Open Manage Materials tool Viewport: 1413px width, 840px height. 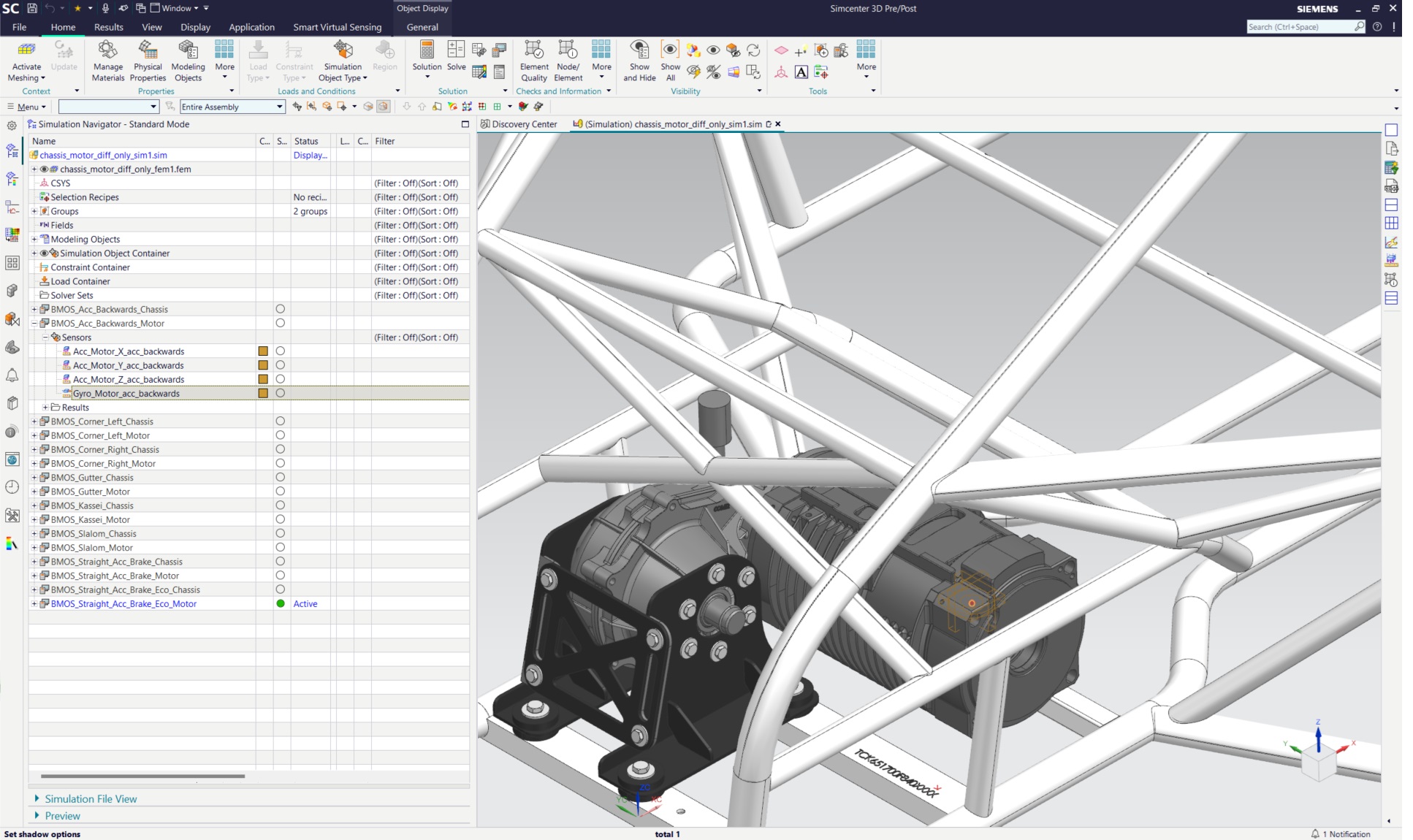pyautogui.click(x=108, y=50)
